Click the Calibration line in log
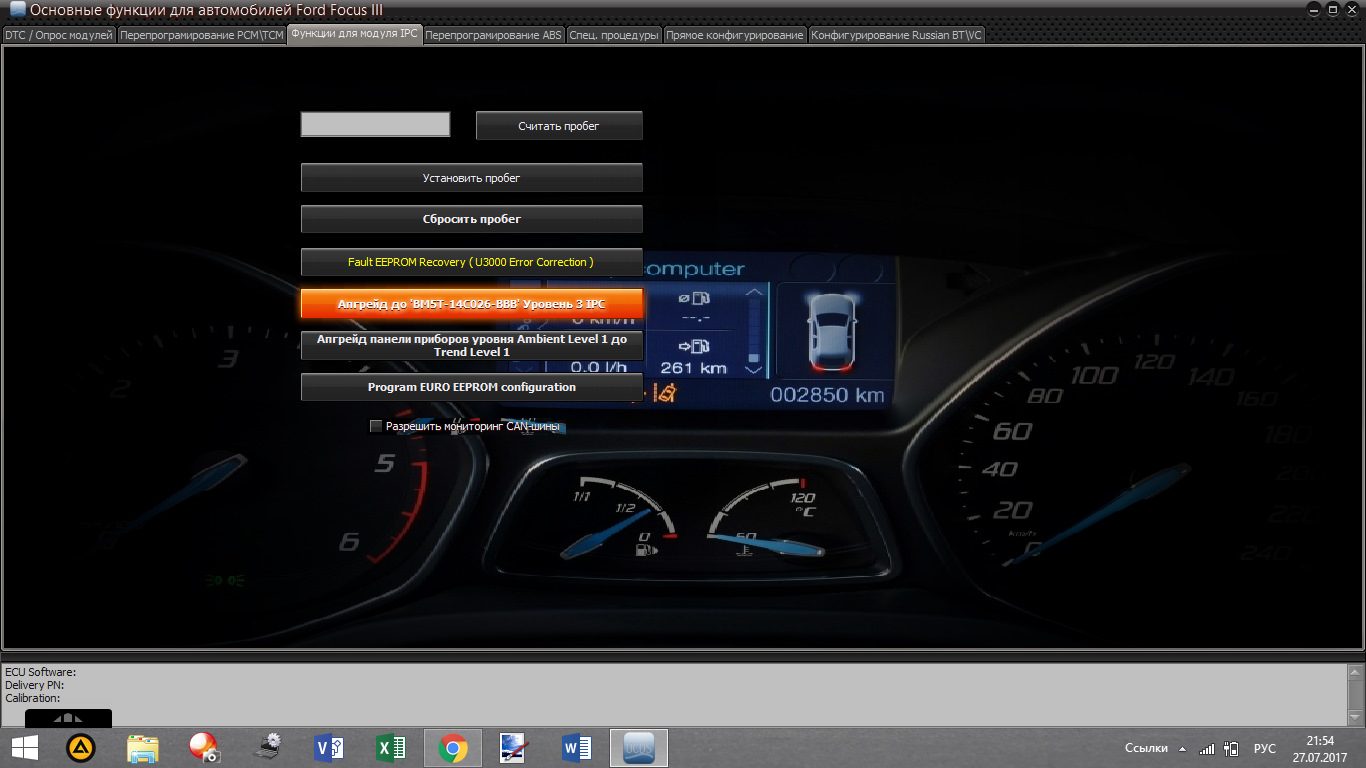This screenshot has width=1366, height=768. (x=33, y=698)
